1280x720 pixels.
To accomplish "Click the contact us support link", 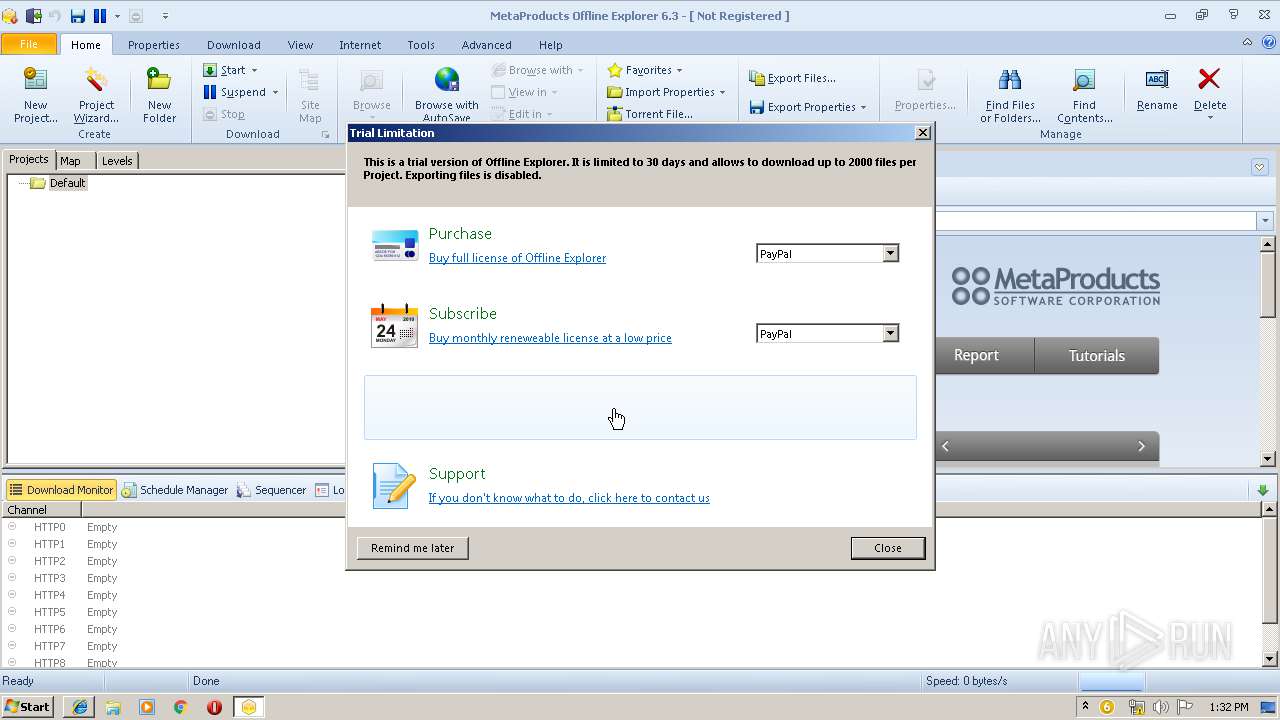I will click(x=569, y=498).
